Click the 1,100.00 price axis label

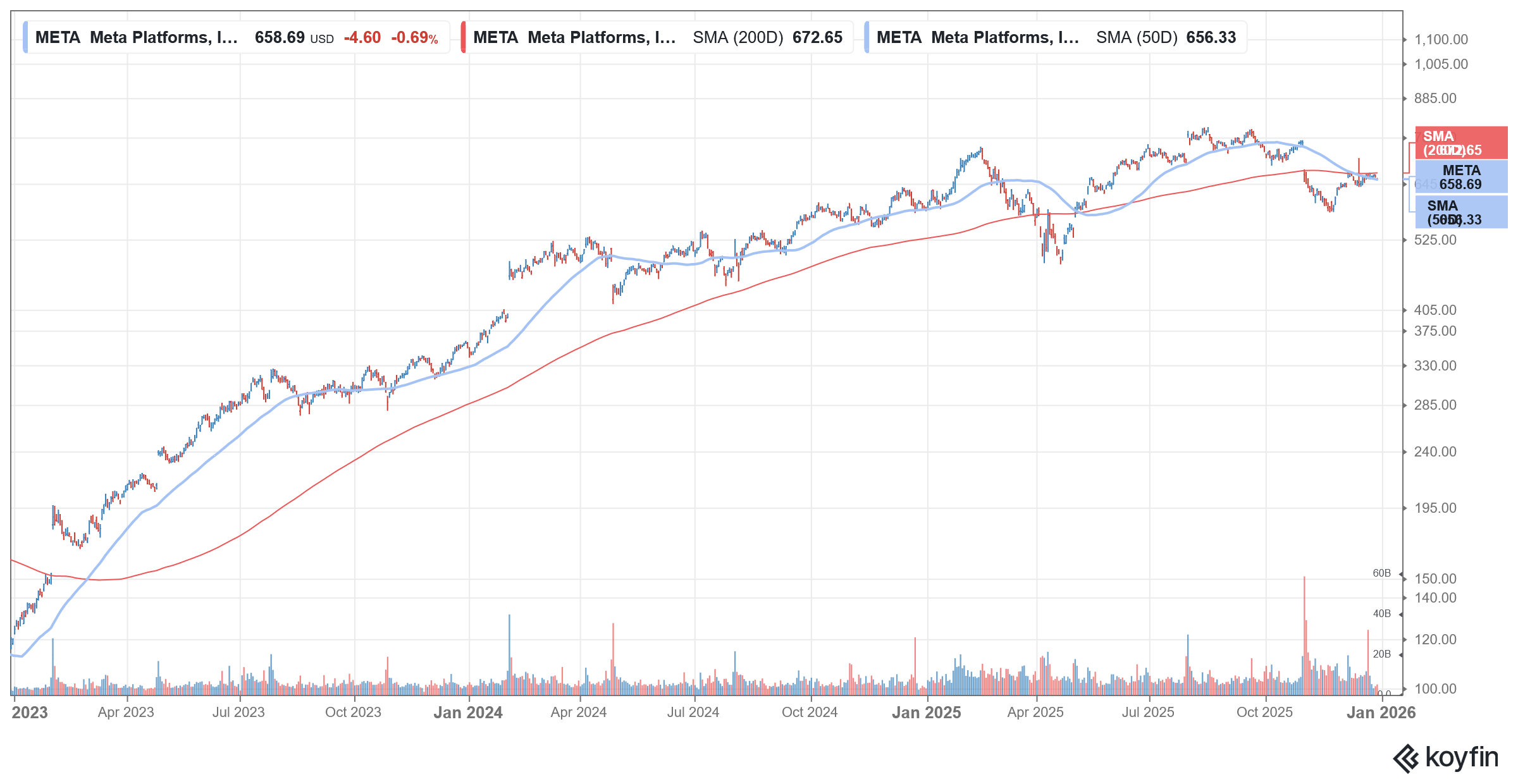1441,40
